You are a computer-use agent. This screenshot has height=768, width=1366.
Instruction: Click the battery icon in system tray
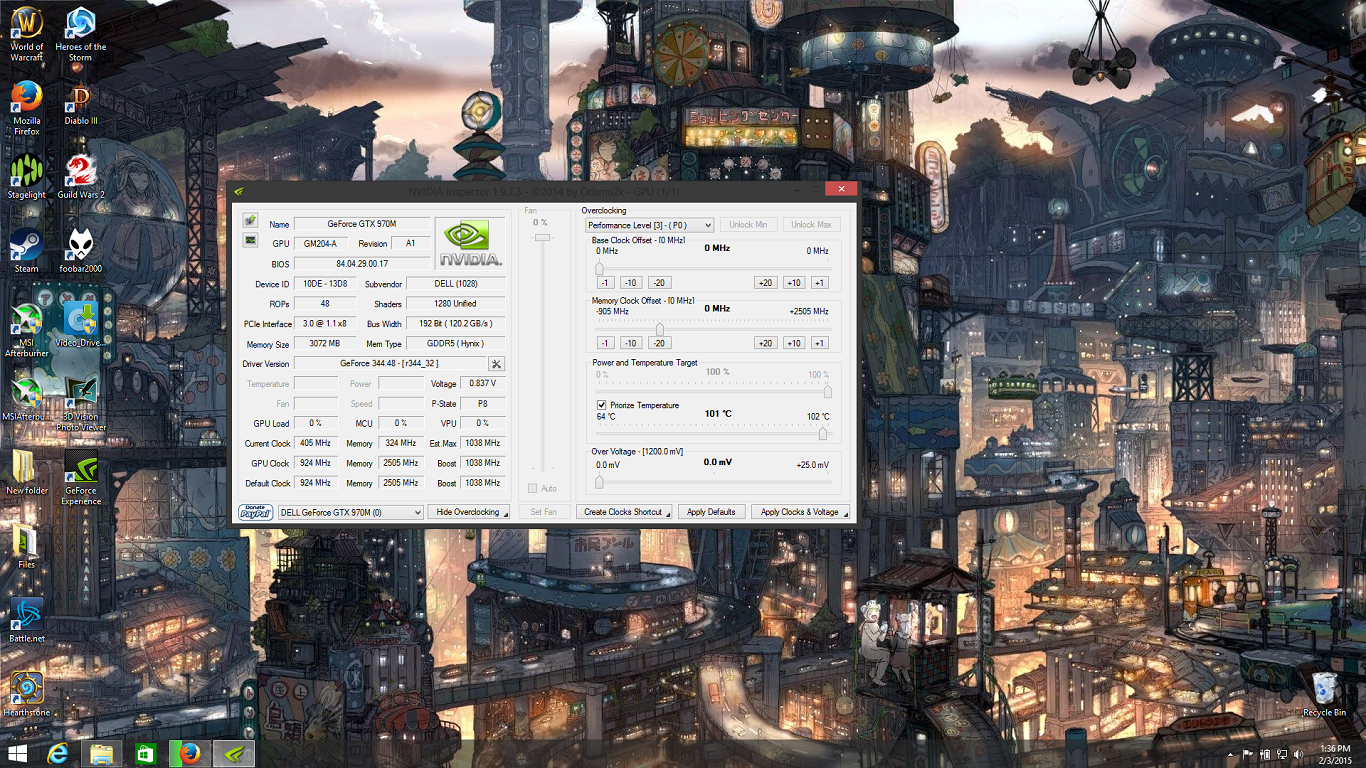click(x=1265, y=754)
